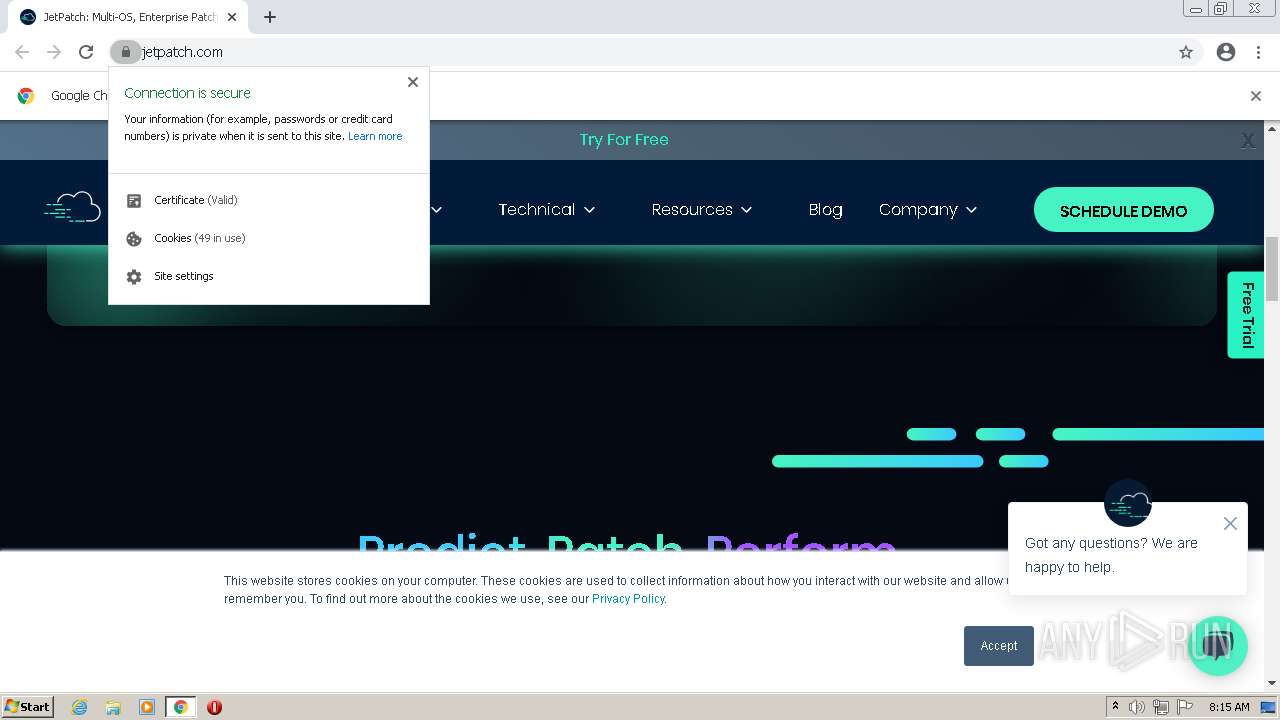1280x720 pixels.
Task: Show hidden system tray icons
Action: point(1115,707)
